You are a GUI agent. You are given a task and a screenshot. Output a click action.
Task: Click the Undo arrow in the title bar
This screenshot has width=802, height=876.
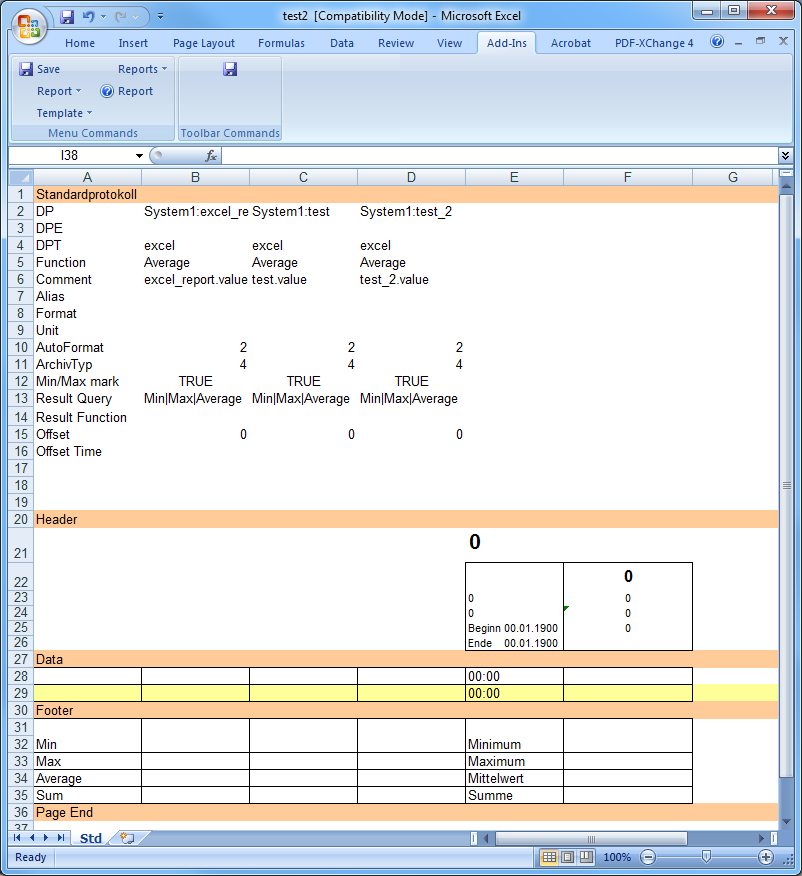pyautogui.click(x=89, y=17)
